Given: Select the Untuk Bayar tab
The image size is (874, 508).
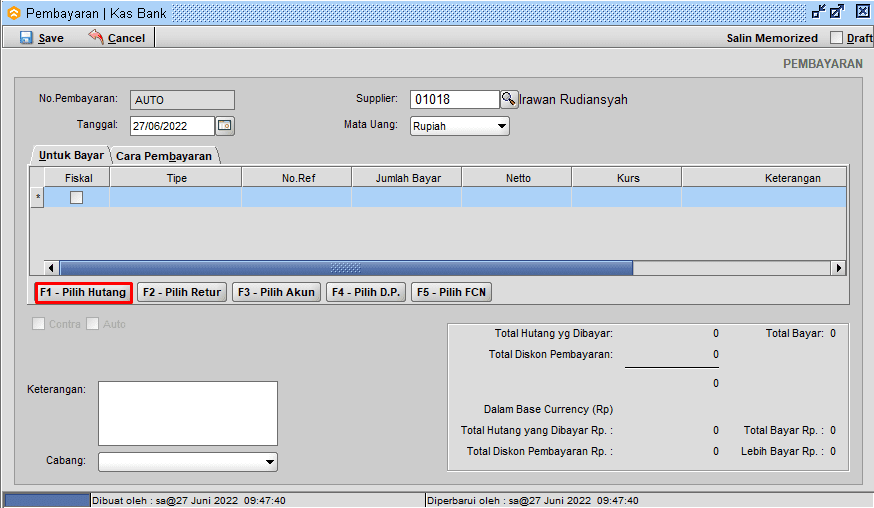Looking at the screenshot, I should click(70, 156).
